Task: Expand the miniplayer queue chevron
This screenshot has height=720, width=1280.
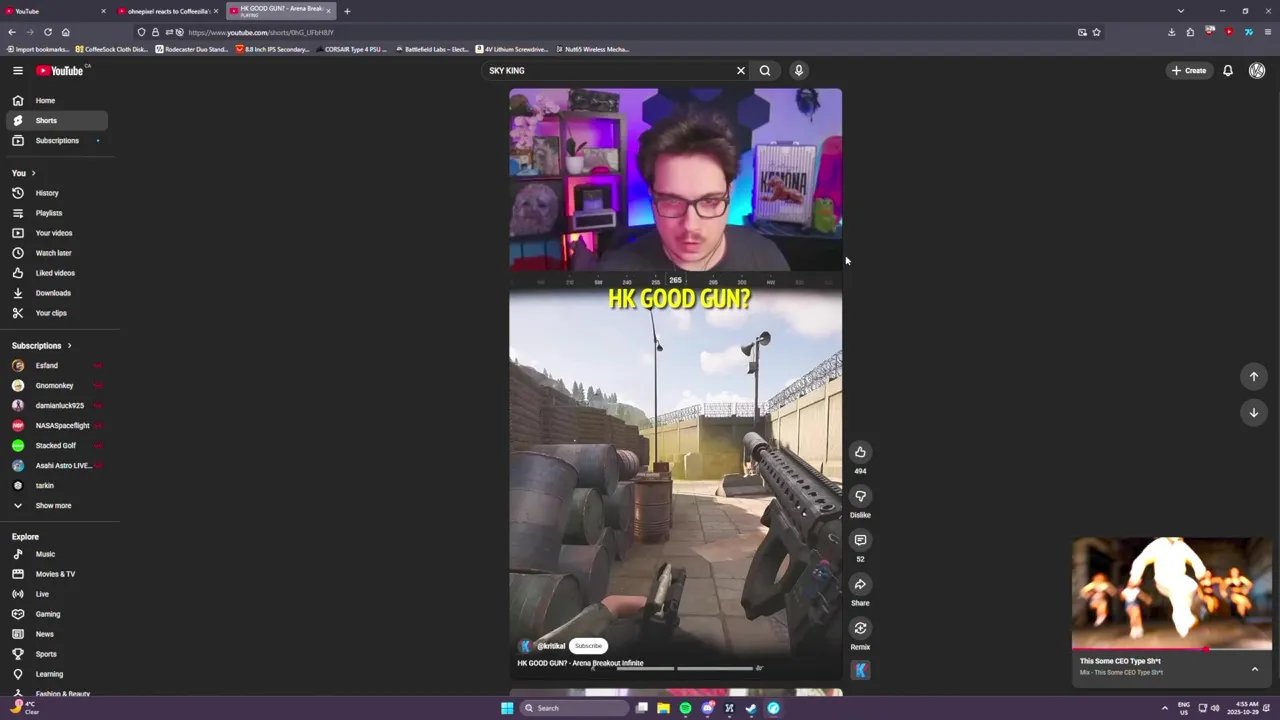Action: (1255, 669)
